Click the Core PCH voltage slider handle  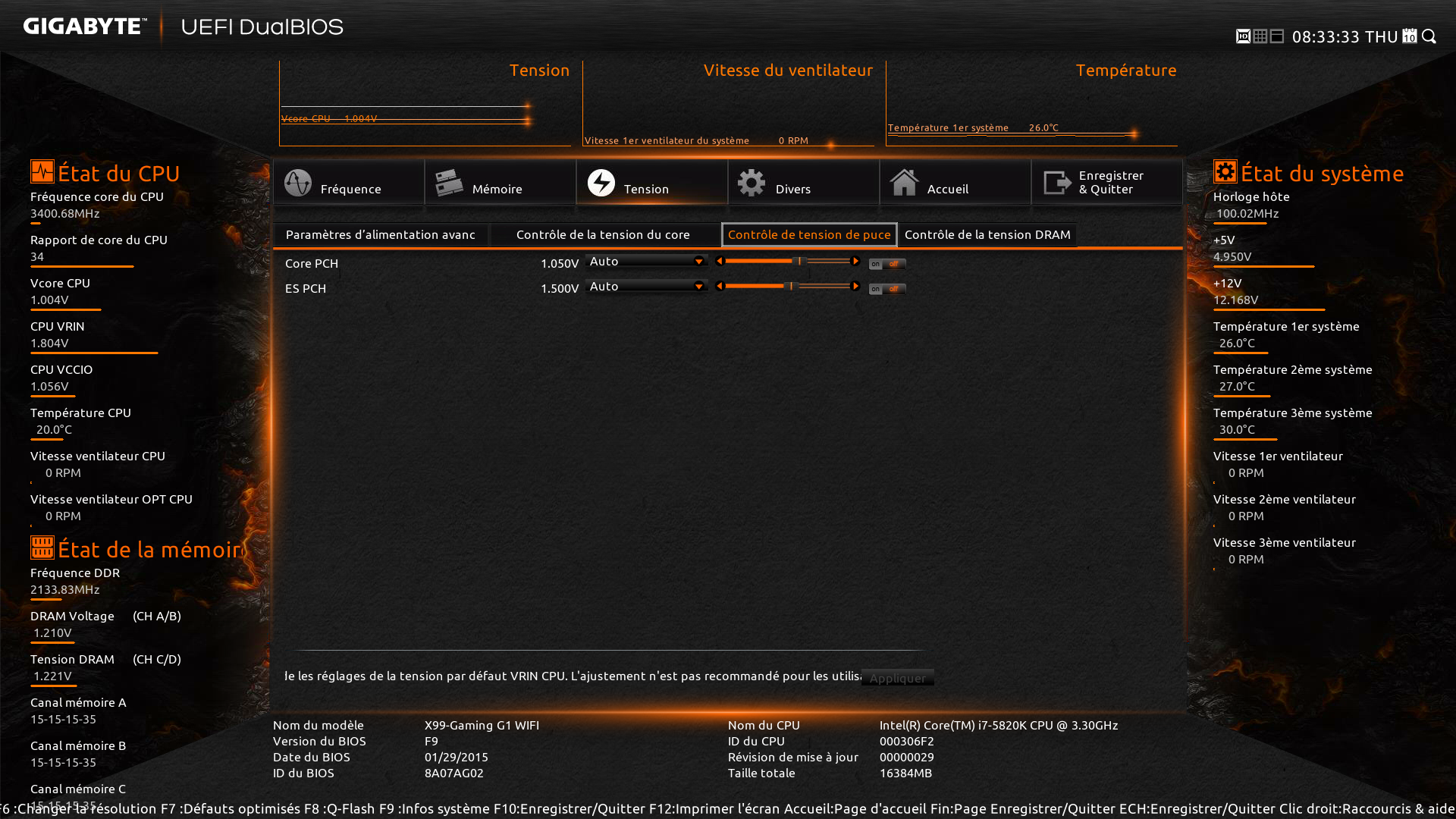(799, 261)
